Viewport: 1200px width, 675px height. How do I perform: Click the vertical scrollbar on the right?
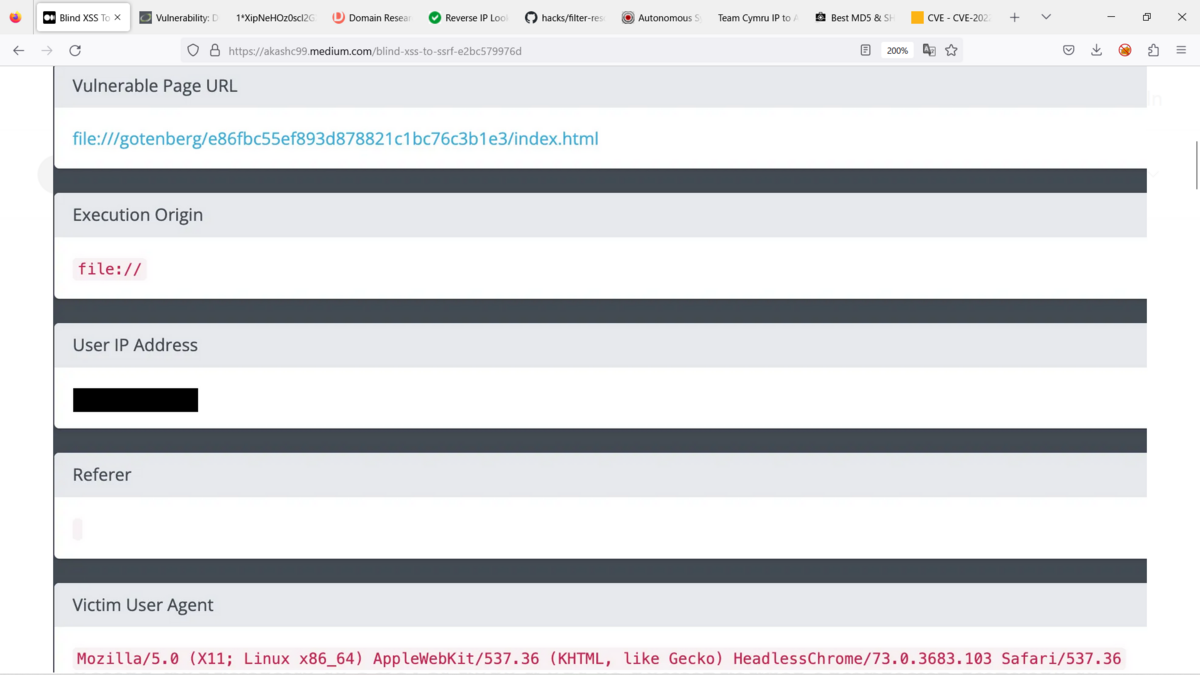1194,165
